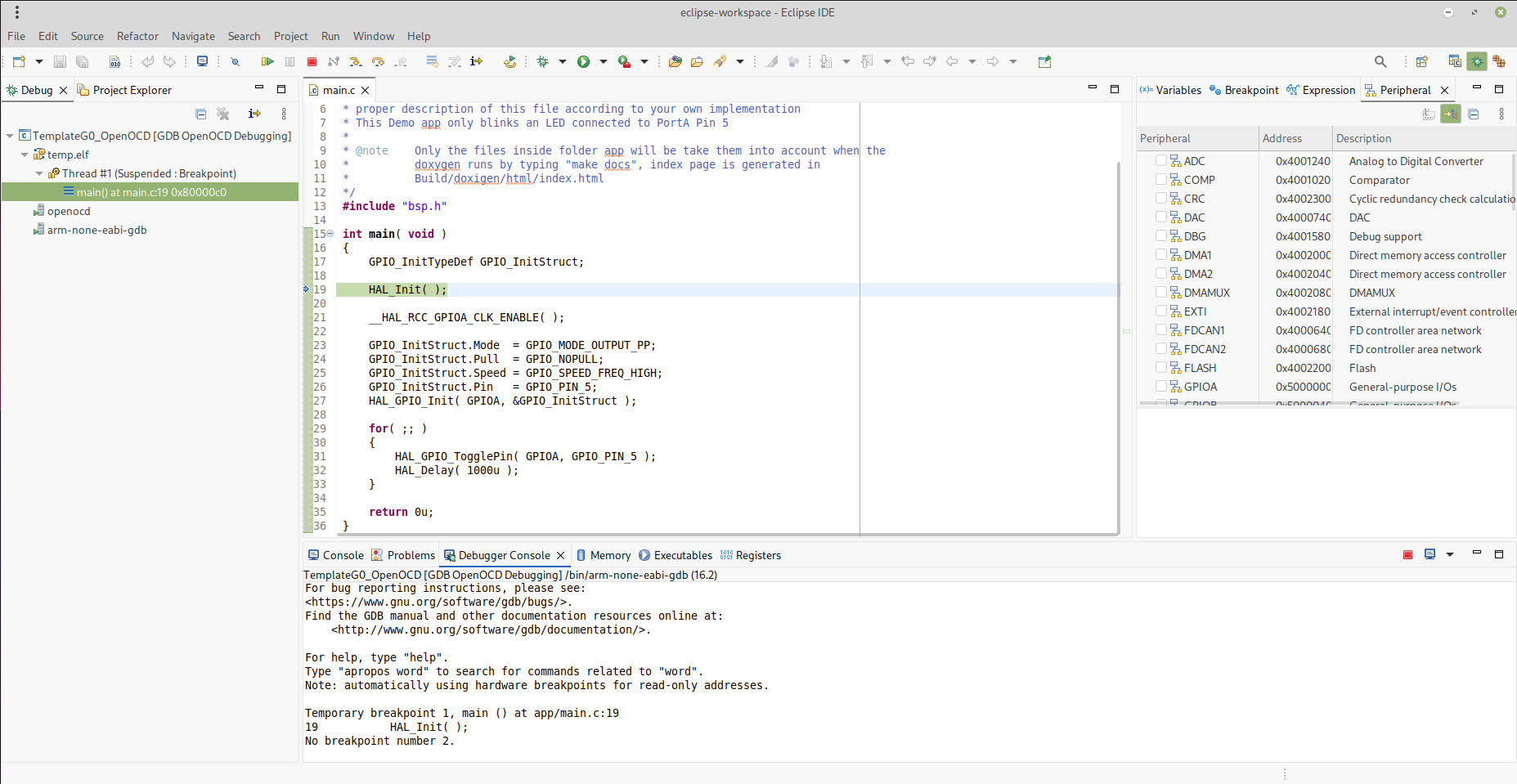Tick the FLASH peripheral checkbox

(1161, 368)
